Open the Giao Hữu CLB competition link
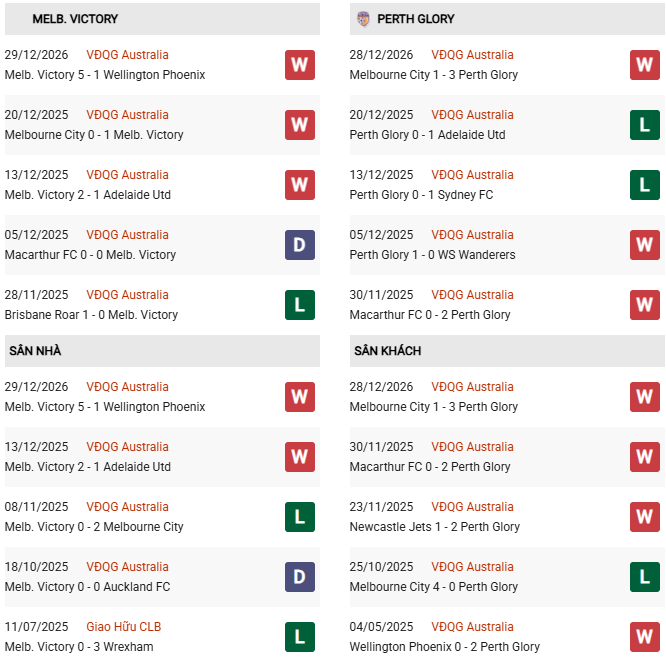This screenshot has width=666, height=662. tap(124, 627)
